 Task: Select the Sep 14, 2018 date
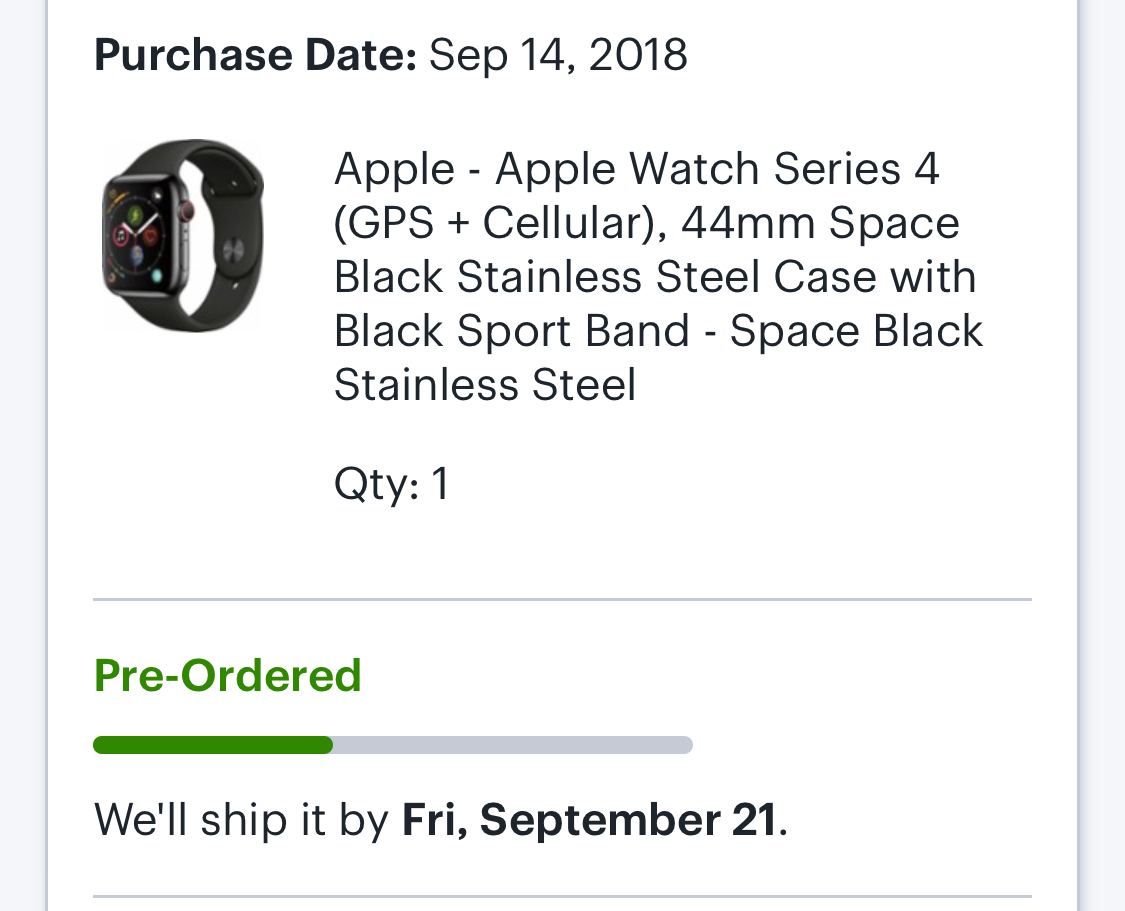pyautogui.click(x=558, y=54)
